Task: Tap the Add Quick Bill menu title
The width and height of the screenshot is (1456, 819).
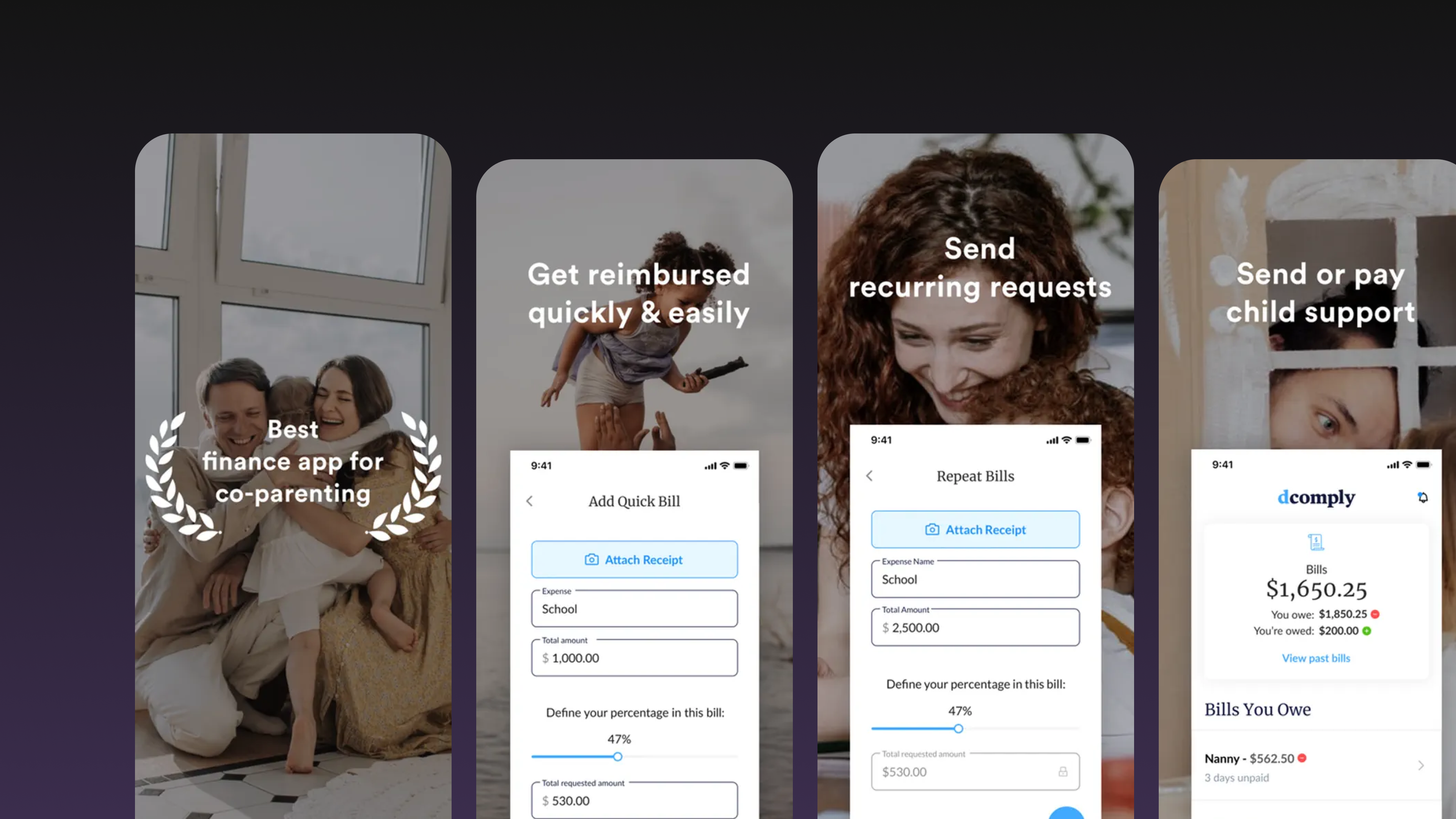Action: (x=634, y=501)
